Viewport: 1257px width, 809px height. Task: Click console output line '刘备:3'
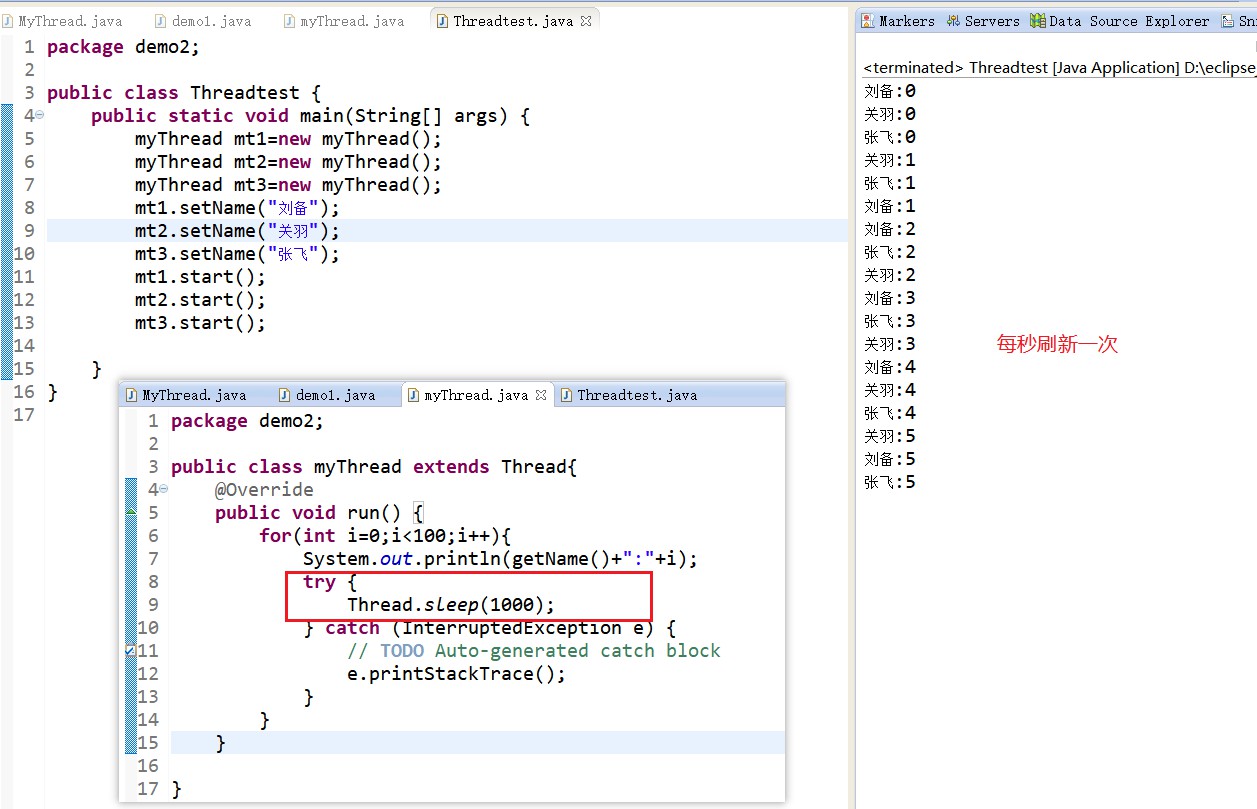pos(890,298)
